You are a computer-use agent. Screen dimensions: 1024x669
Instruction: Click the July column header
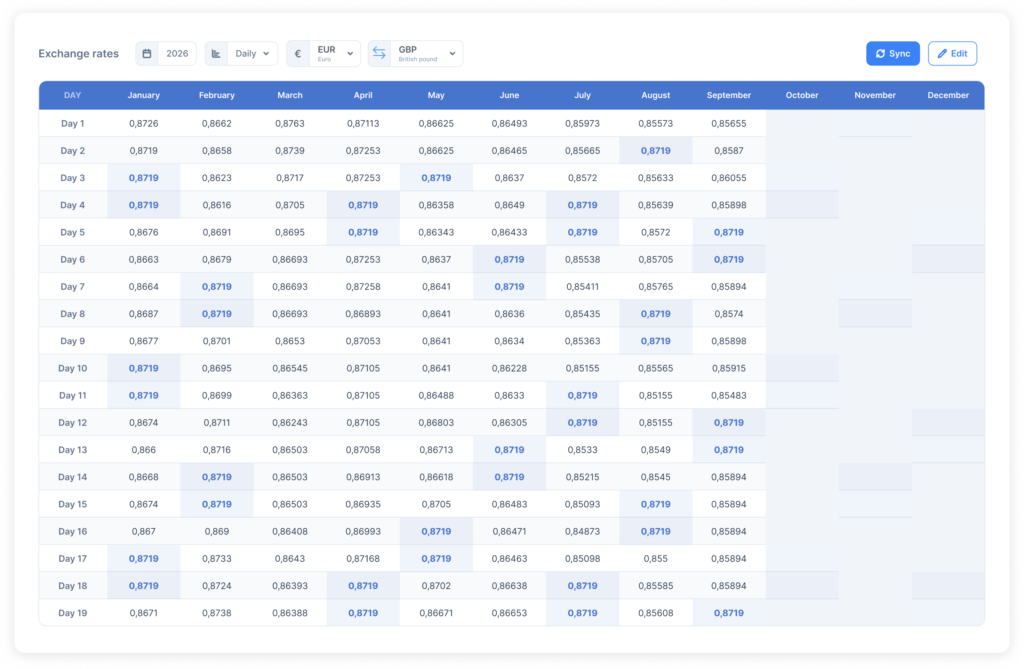pyautogui.click(x=583, y=95)
